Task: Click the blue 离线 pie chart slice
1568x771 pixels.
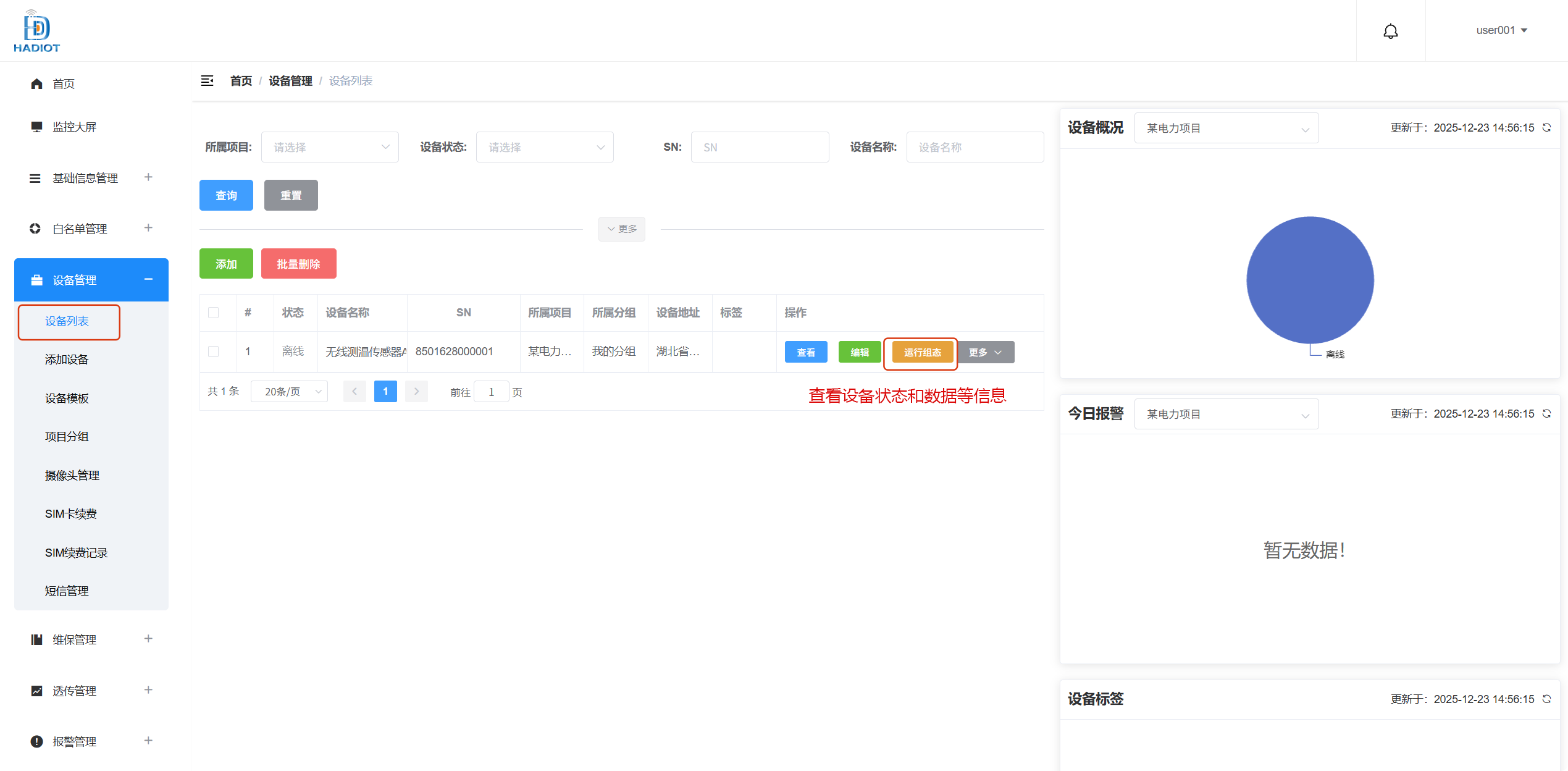Action: click(x=1310, y=279)
